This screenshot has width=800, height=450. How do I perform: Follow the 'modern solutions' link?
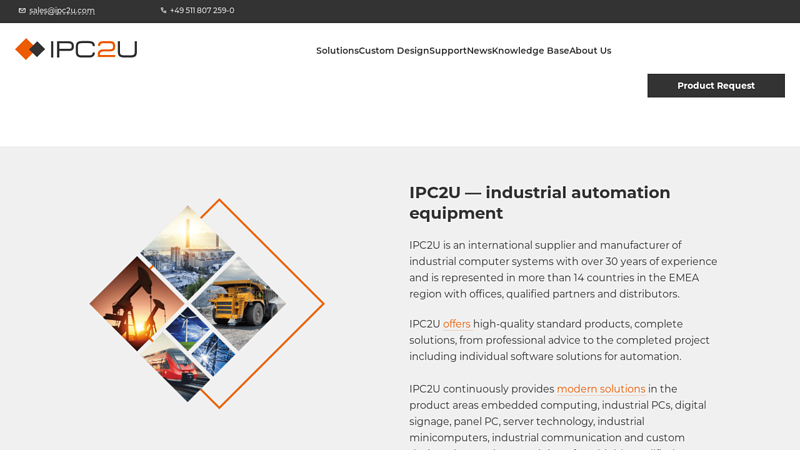point(601,389)
